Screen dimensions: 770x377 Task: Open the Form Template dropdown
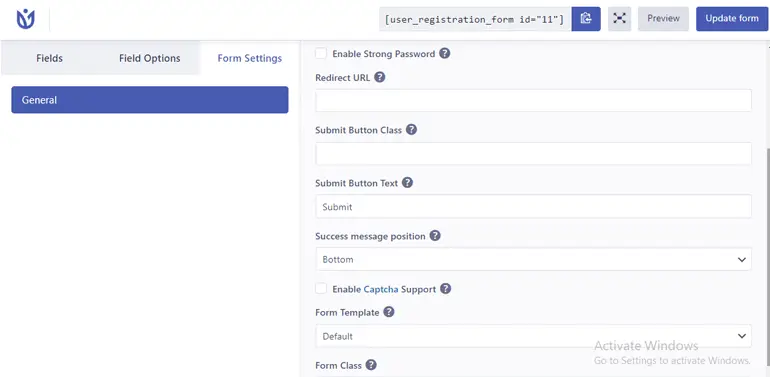[533, 336]
